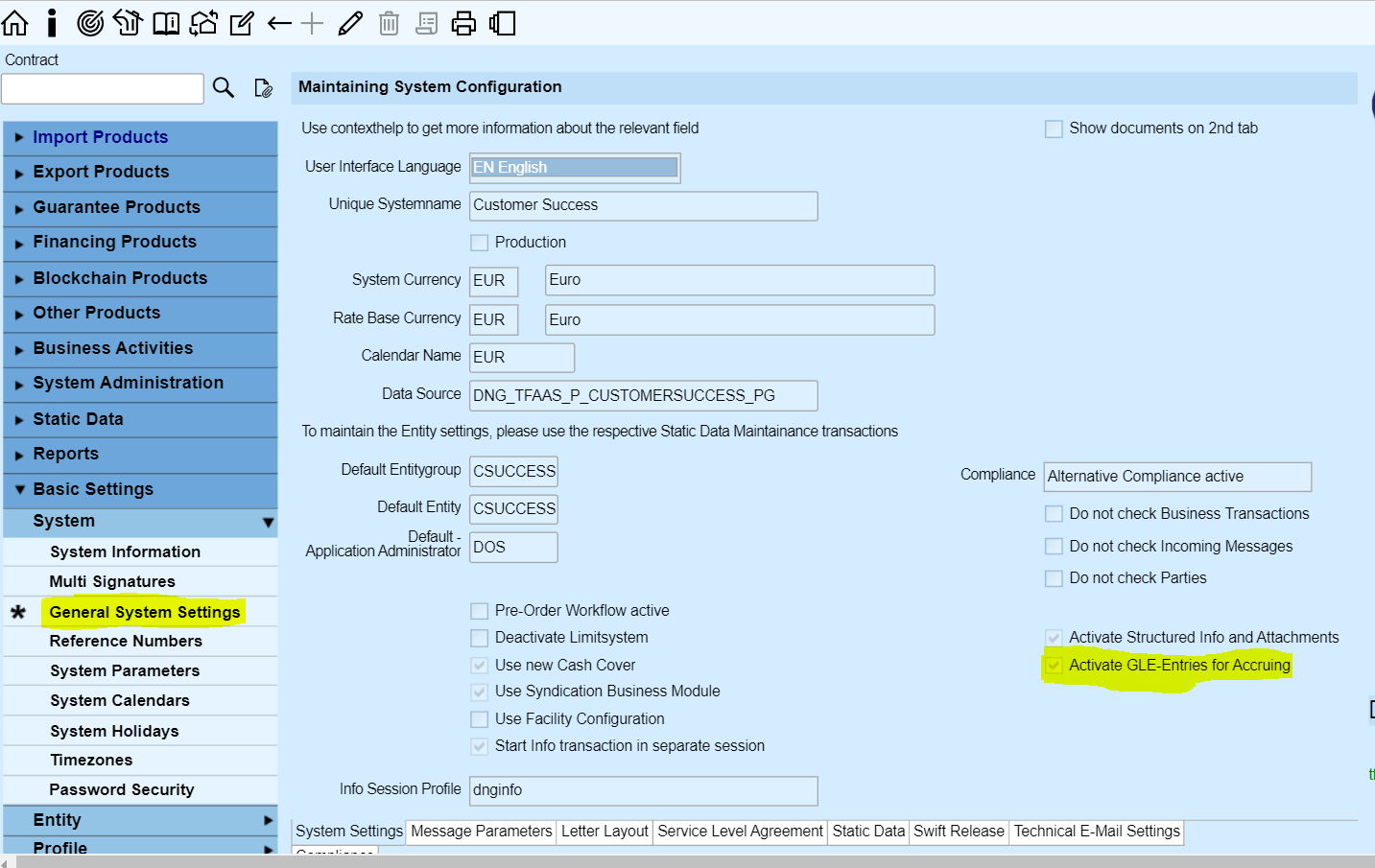Search contract with the magnifying glass icon
The width and height of the screenshot is (1375, 868).
pyautogui.click(x=224, y=88)
